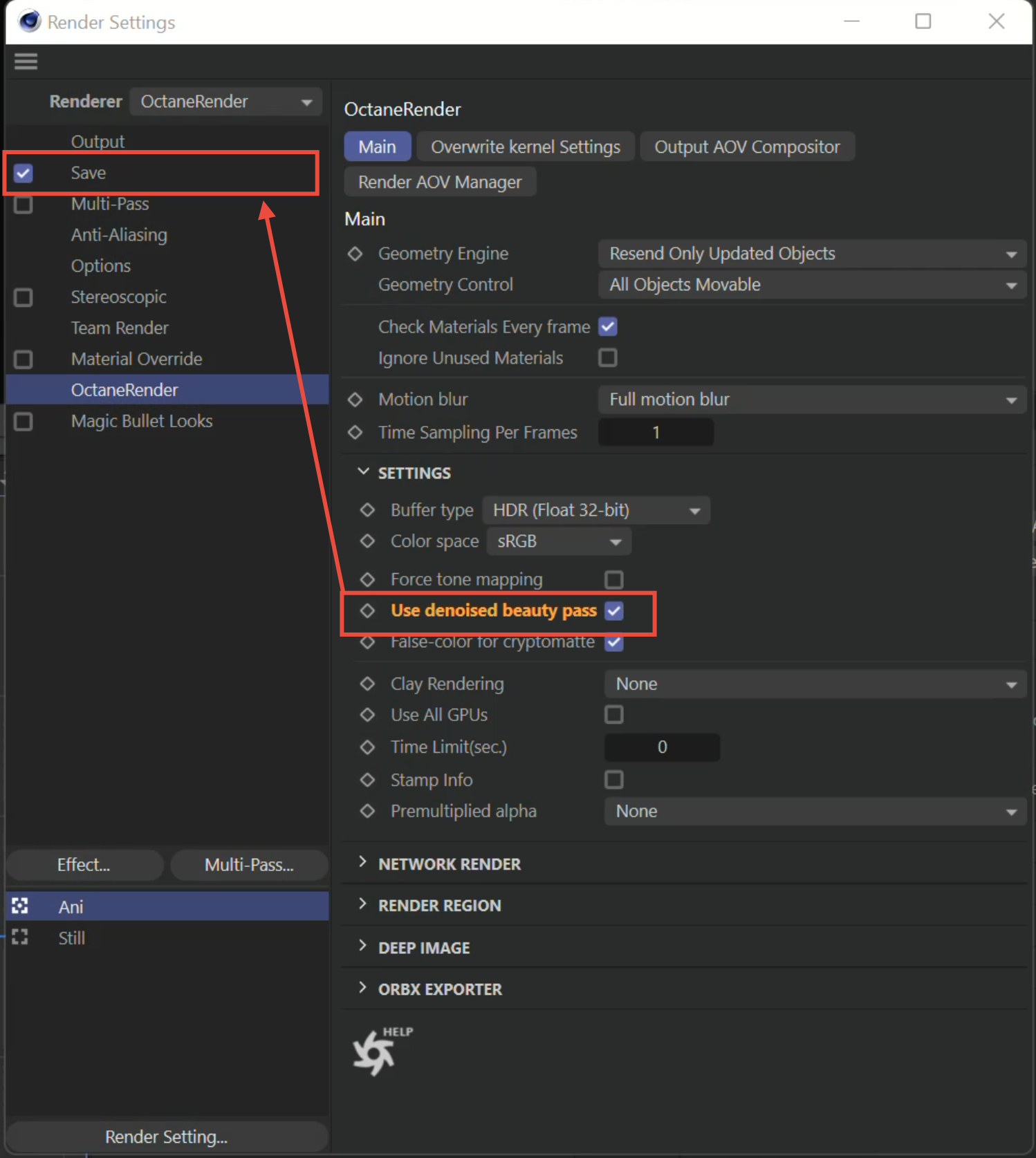The height and width of the screenshot is (1158, 1036).
Task: Open the Render AOV Manager tab
Action: pyautogui.click(x=440, y=183)
